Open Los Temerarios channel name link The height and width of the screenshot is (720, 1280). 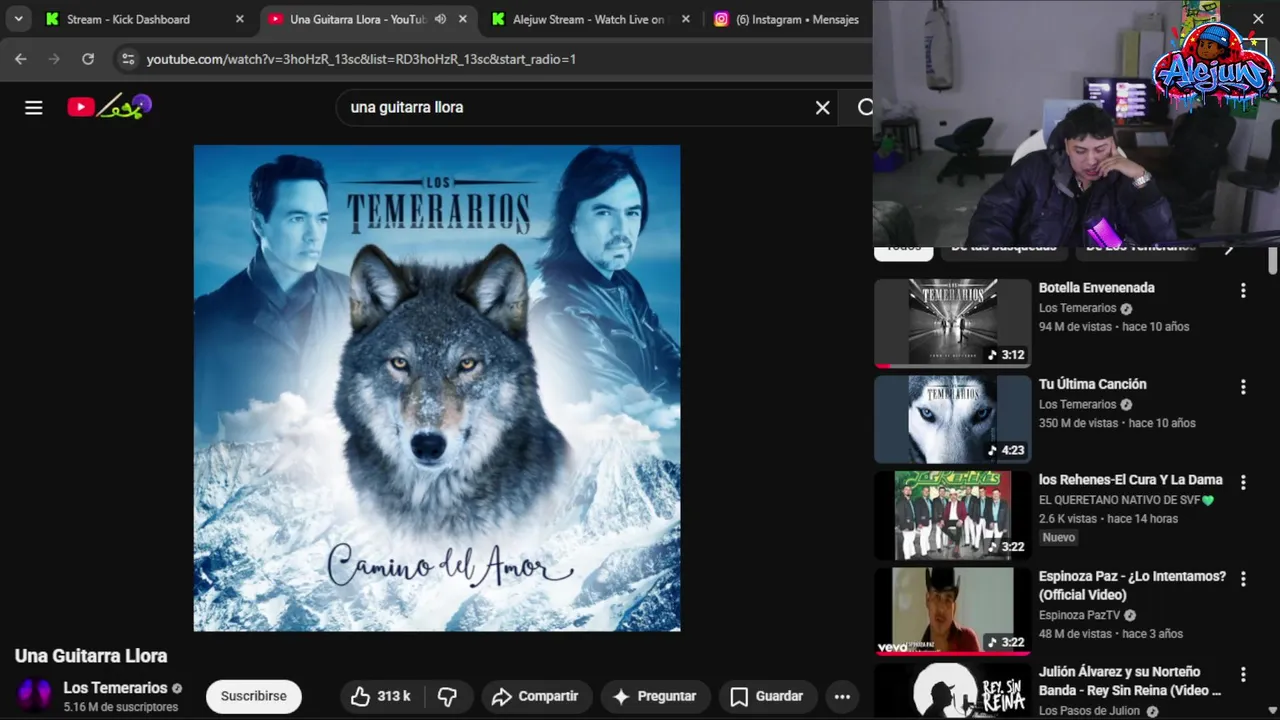click(115, 688)
